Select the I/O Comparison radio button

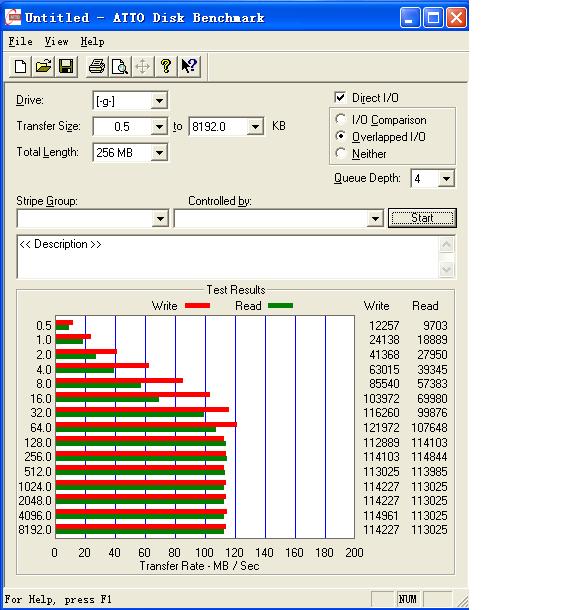341,119
